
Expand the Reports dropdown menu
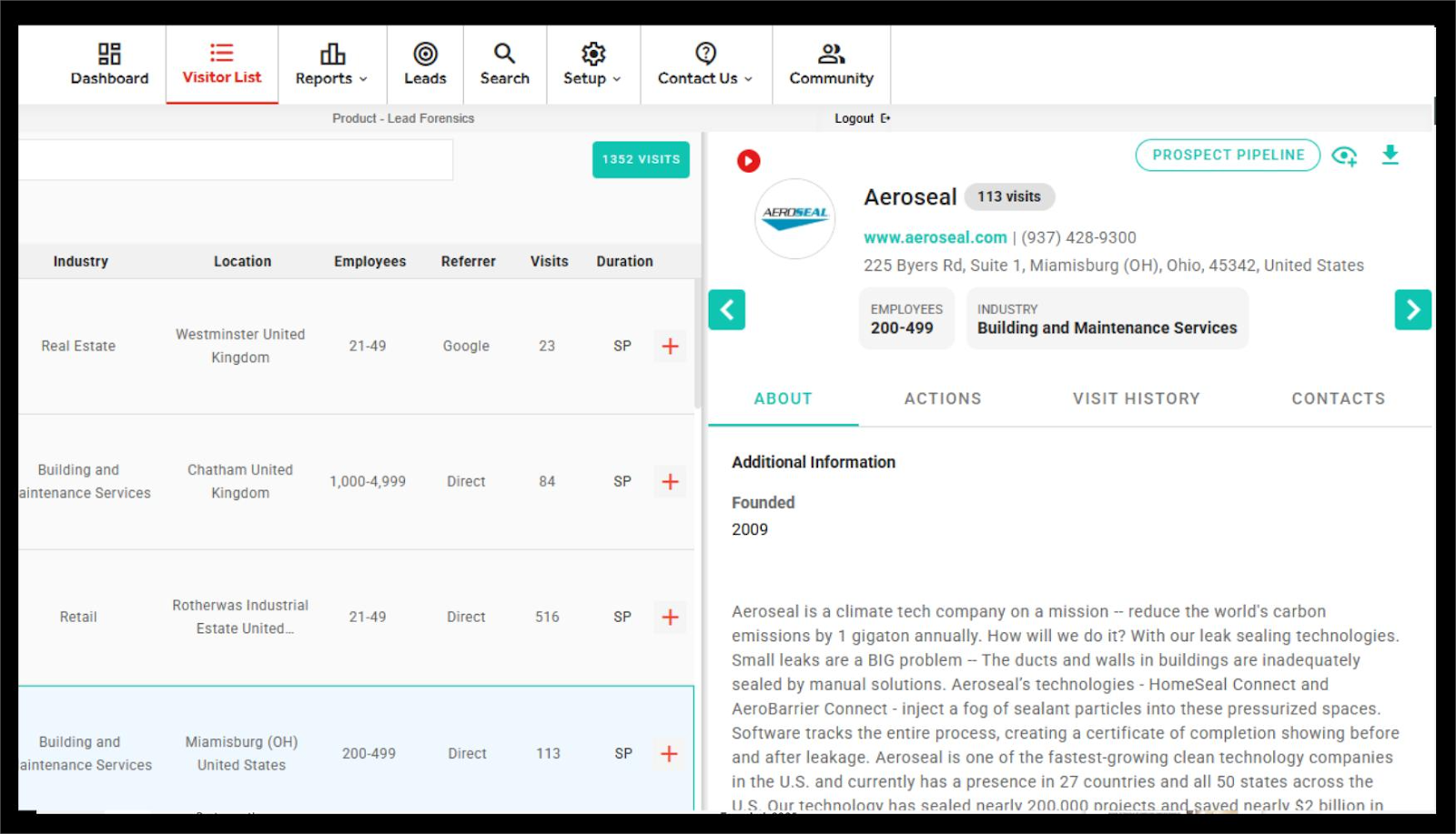click(332, 65)
